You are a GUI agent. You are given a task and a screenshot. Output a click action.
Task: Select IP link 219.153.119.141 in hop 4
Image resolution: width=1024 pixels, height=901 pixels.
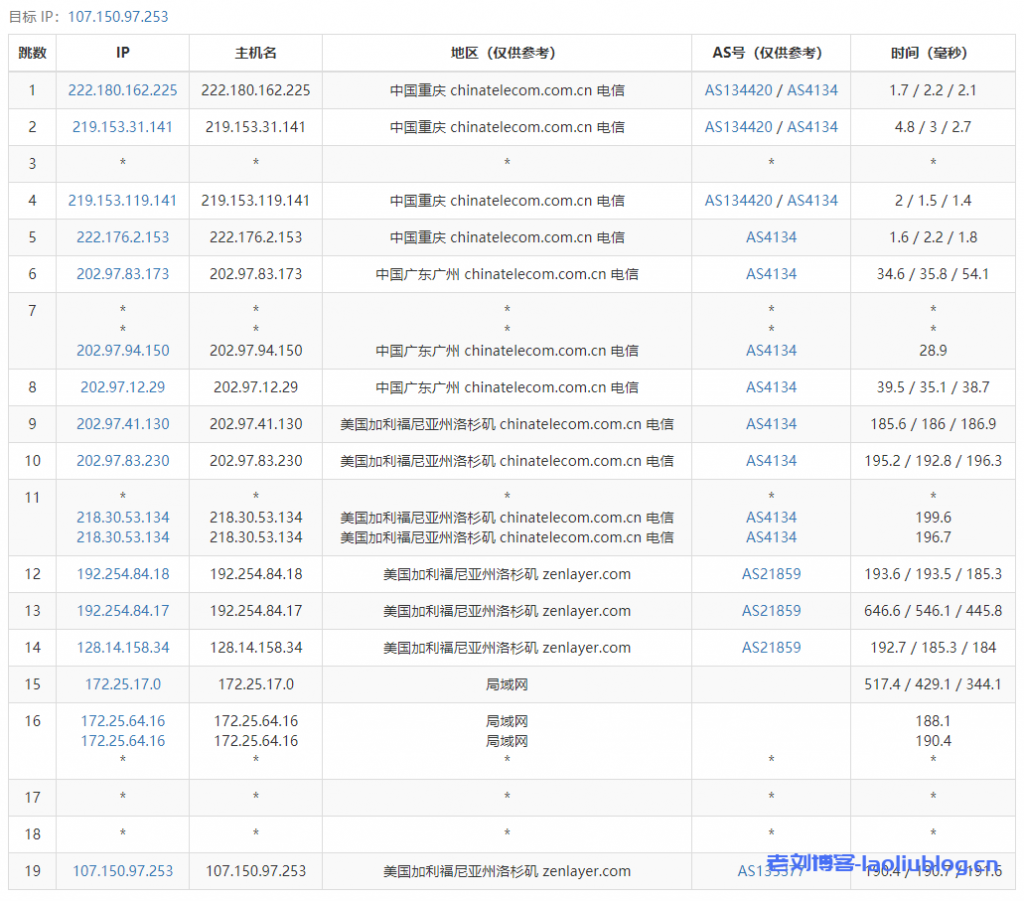[123, 201]
